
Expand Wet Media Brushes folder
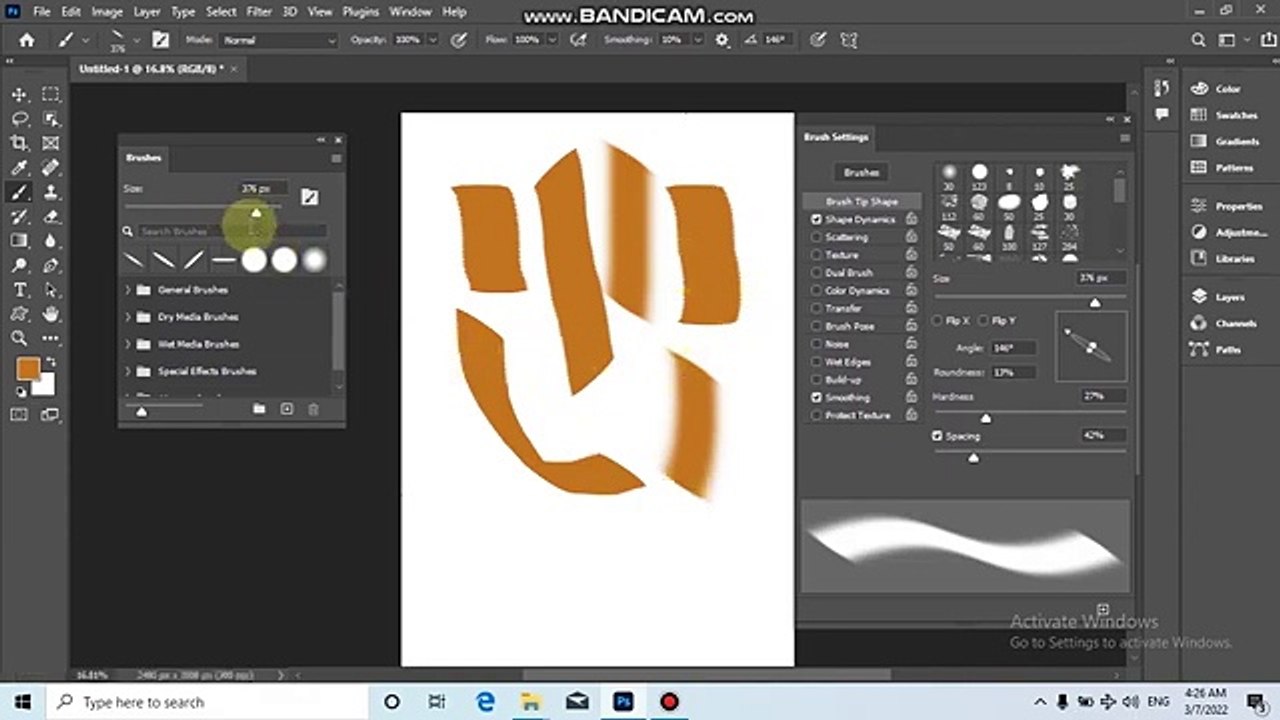[128, 344]
